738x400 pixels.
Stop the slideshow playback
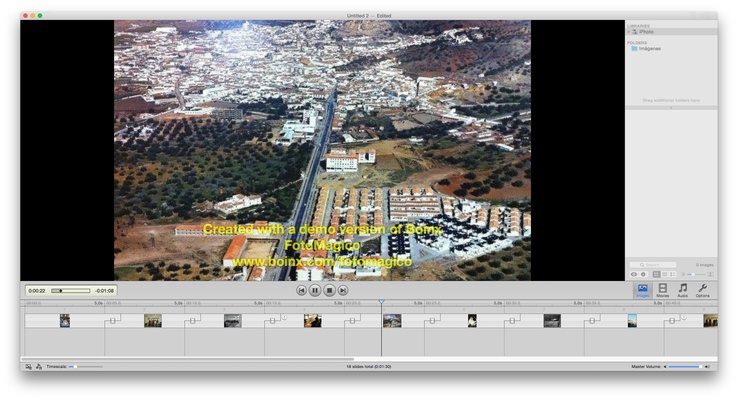[329, 290]
